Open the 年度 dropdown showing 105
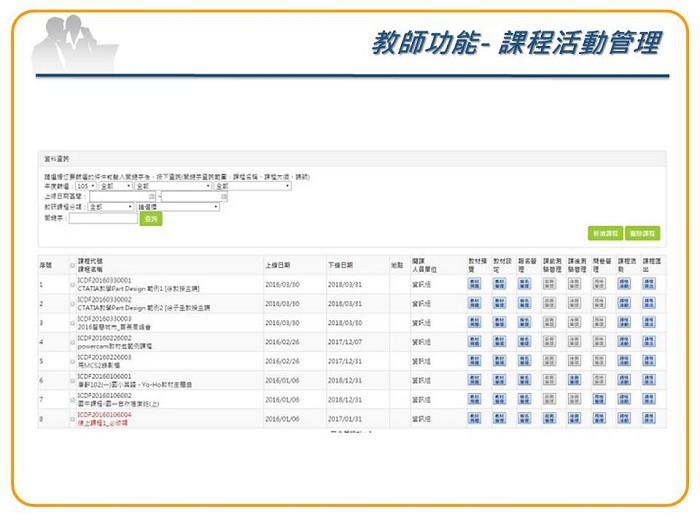Image resolution: width=700 pixels, height=525 pixels. pos(85,186)
